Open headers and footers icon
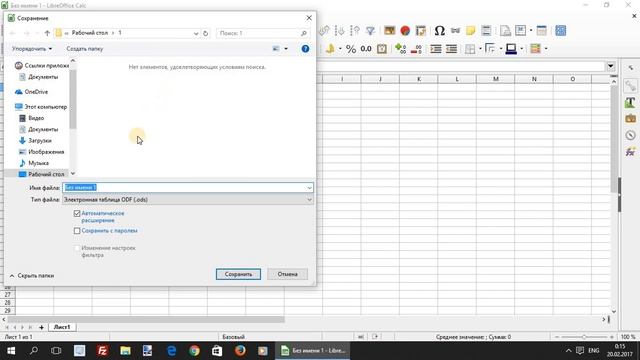This screenshot has height=360, width=640. [486, 31]
